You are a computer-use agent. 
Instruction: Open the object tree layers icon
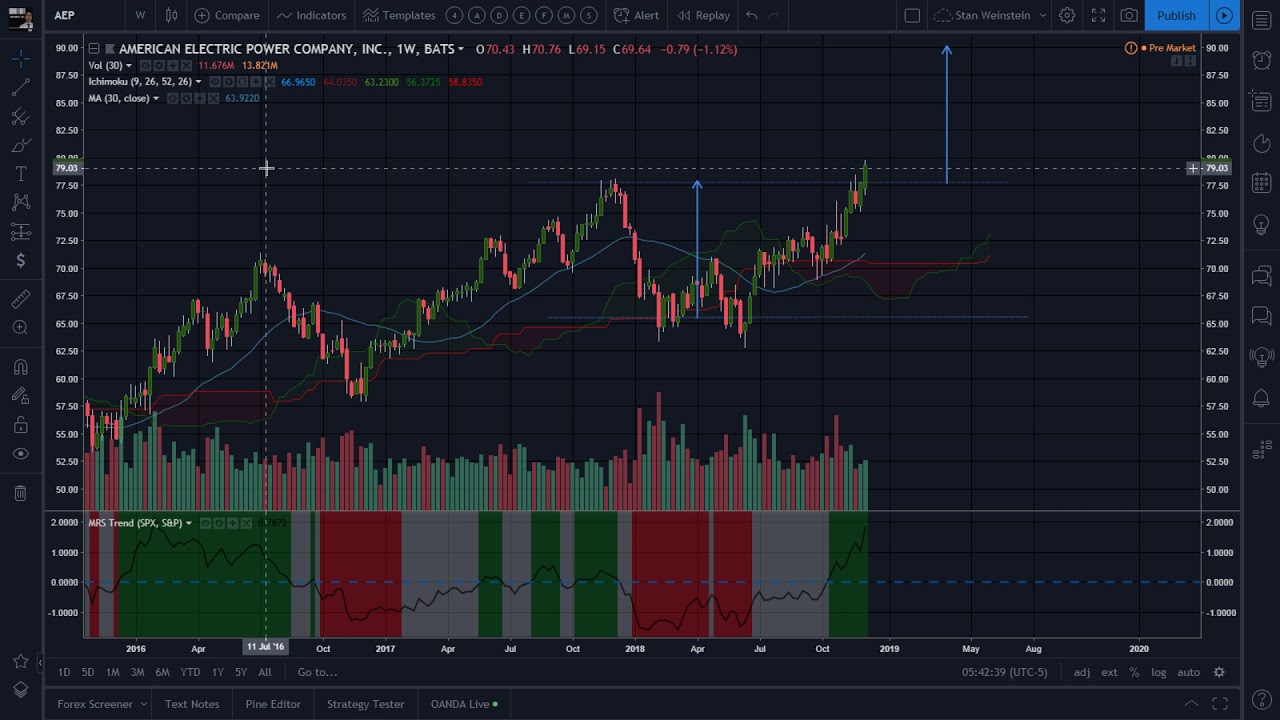coord(20,690)
